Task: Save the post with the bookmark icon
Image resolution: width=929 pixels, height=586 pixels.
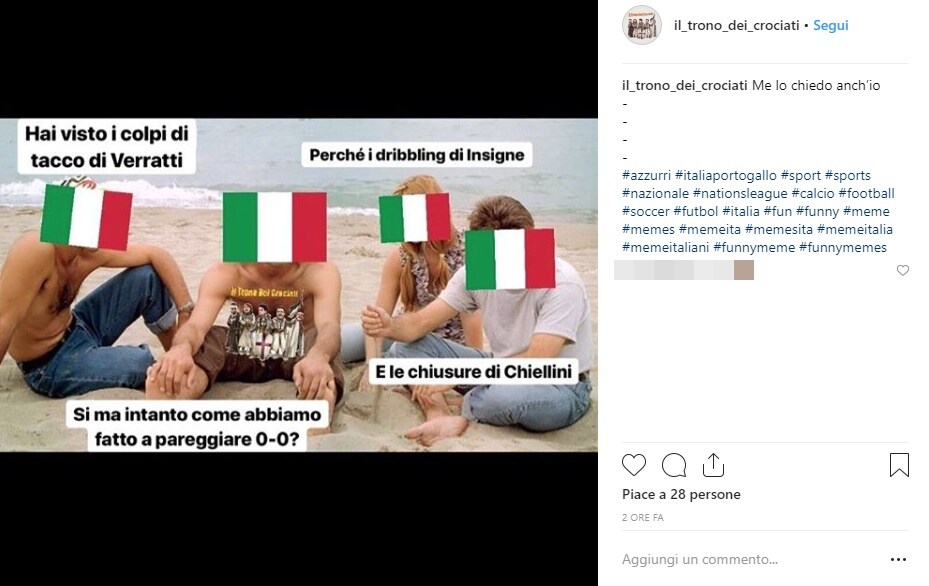Action: point(899,465)
